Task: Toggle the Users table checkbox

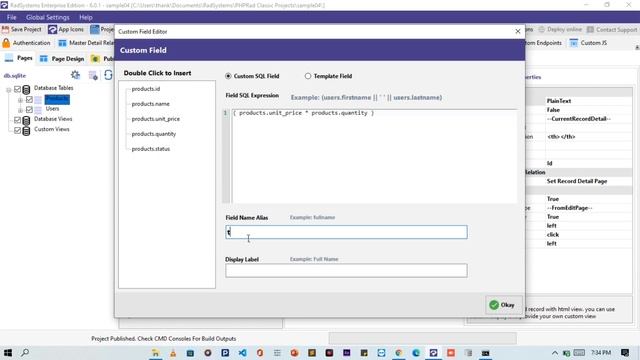Action: 29,109
